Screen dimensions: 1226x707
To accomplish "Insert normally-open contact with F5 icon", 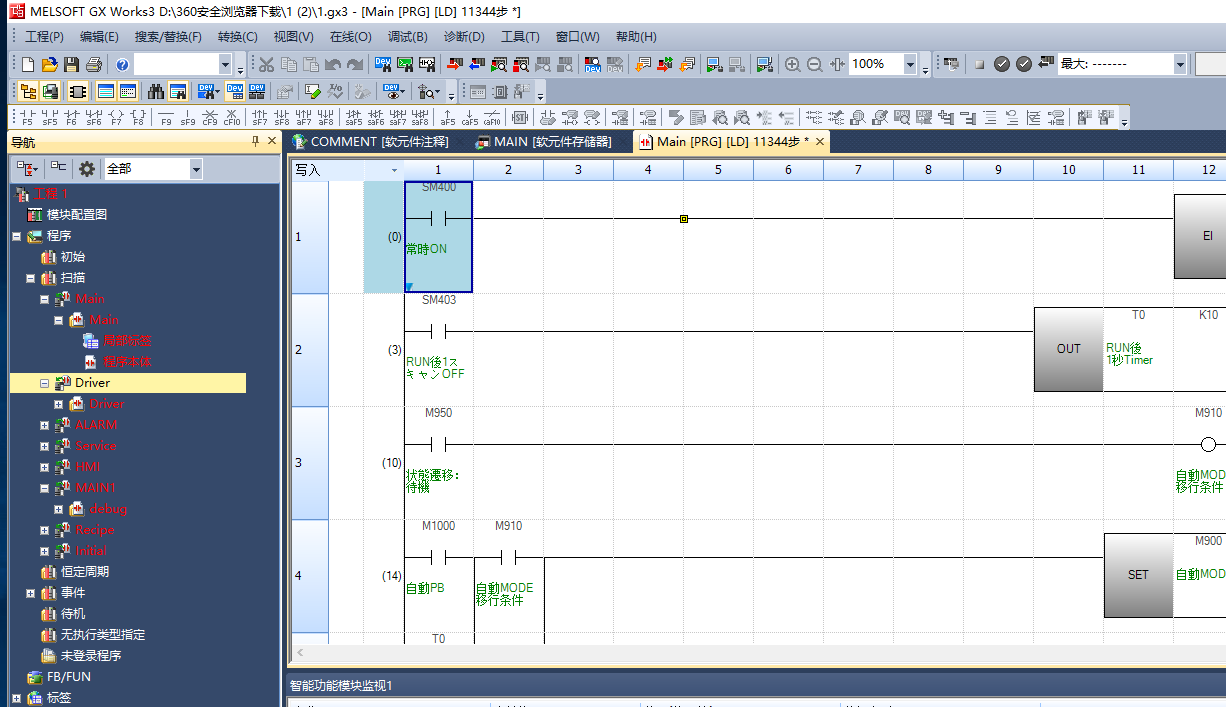I will 27,117.
